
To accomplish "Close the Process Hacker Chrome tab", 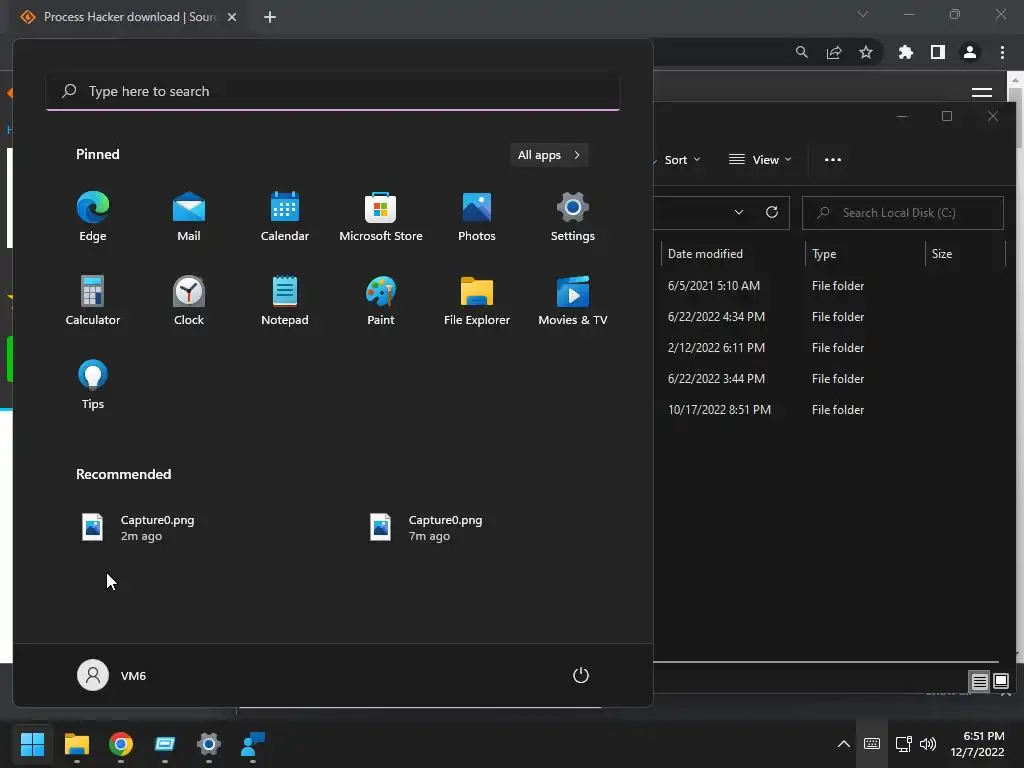I will pyautogui.click(x=232, y=17).
